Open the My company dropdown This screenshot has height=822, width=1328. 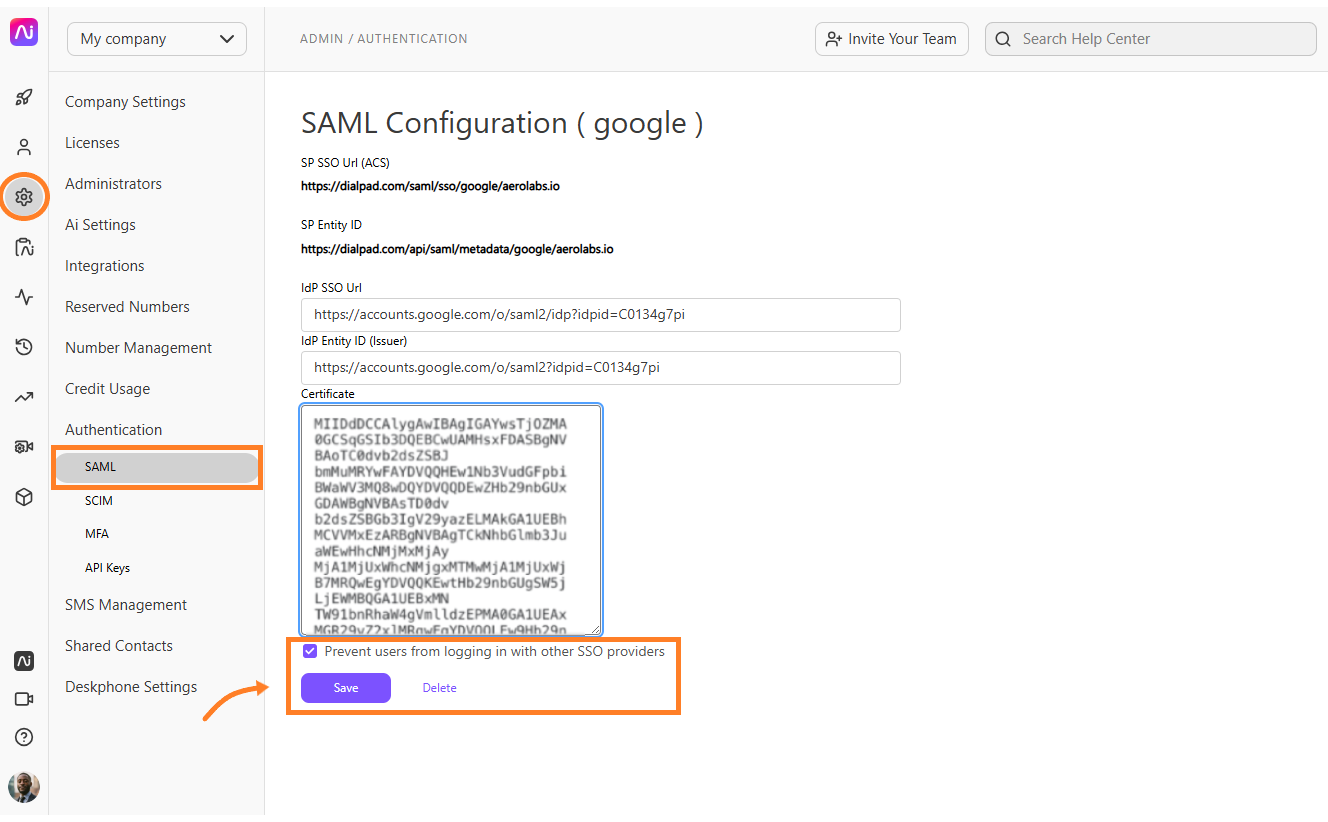coord(157,39)
